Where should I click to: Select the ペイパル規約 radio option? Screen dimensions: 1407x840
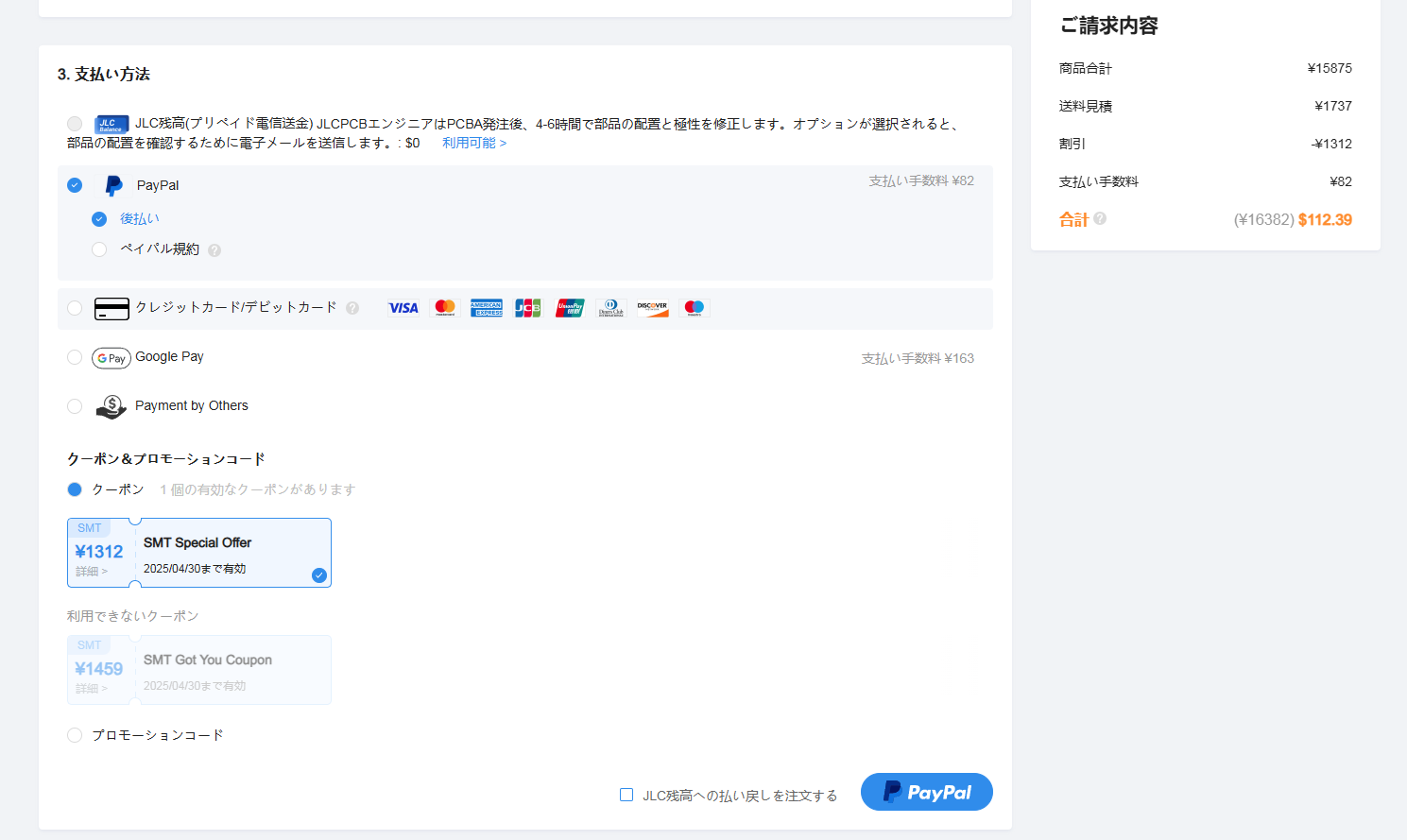click(x=99, y=249)
